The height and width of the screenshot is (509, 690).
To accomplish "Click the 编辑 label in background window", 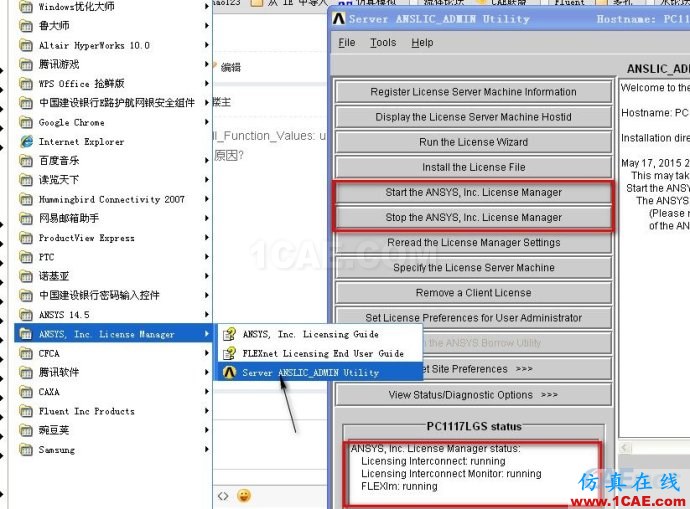I will [x=231, y=67].
